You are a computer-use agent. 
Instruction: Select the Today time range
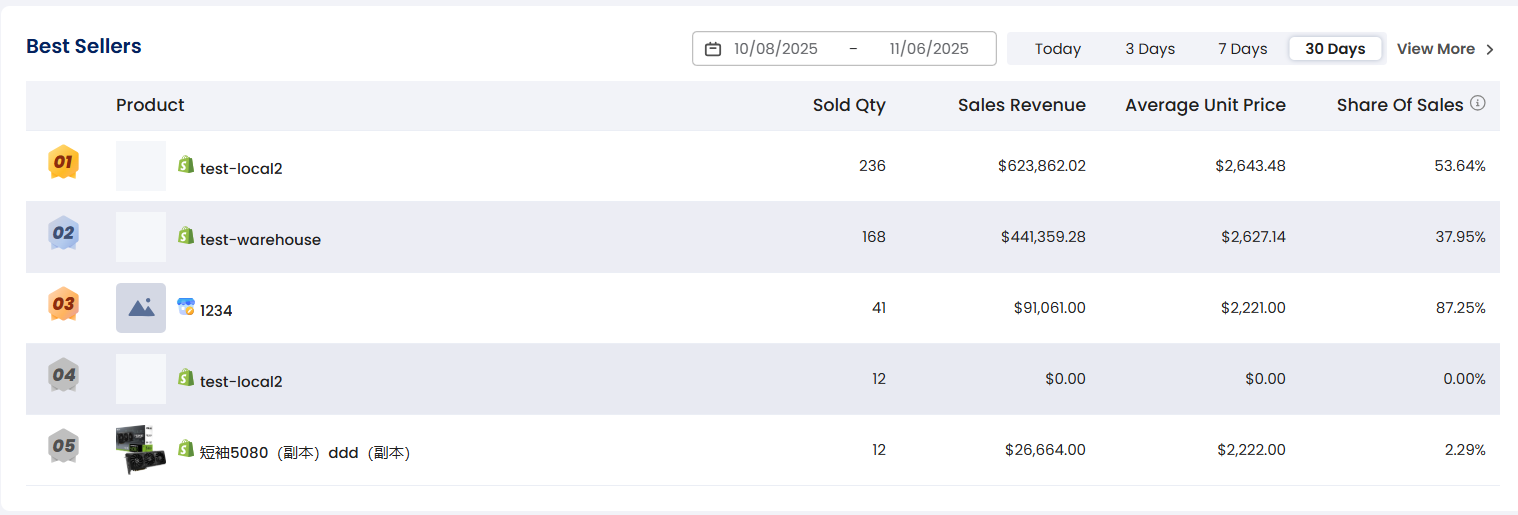(1058, 49)
